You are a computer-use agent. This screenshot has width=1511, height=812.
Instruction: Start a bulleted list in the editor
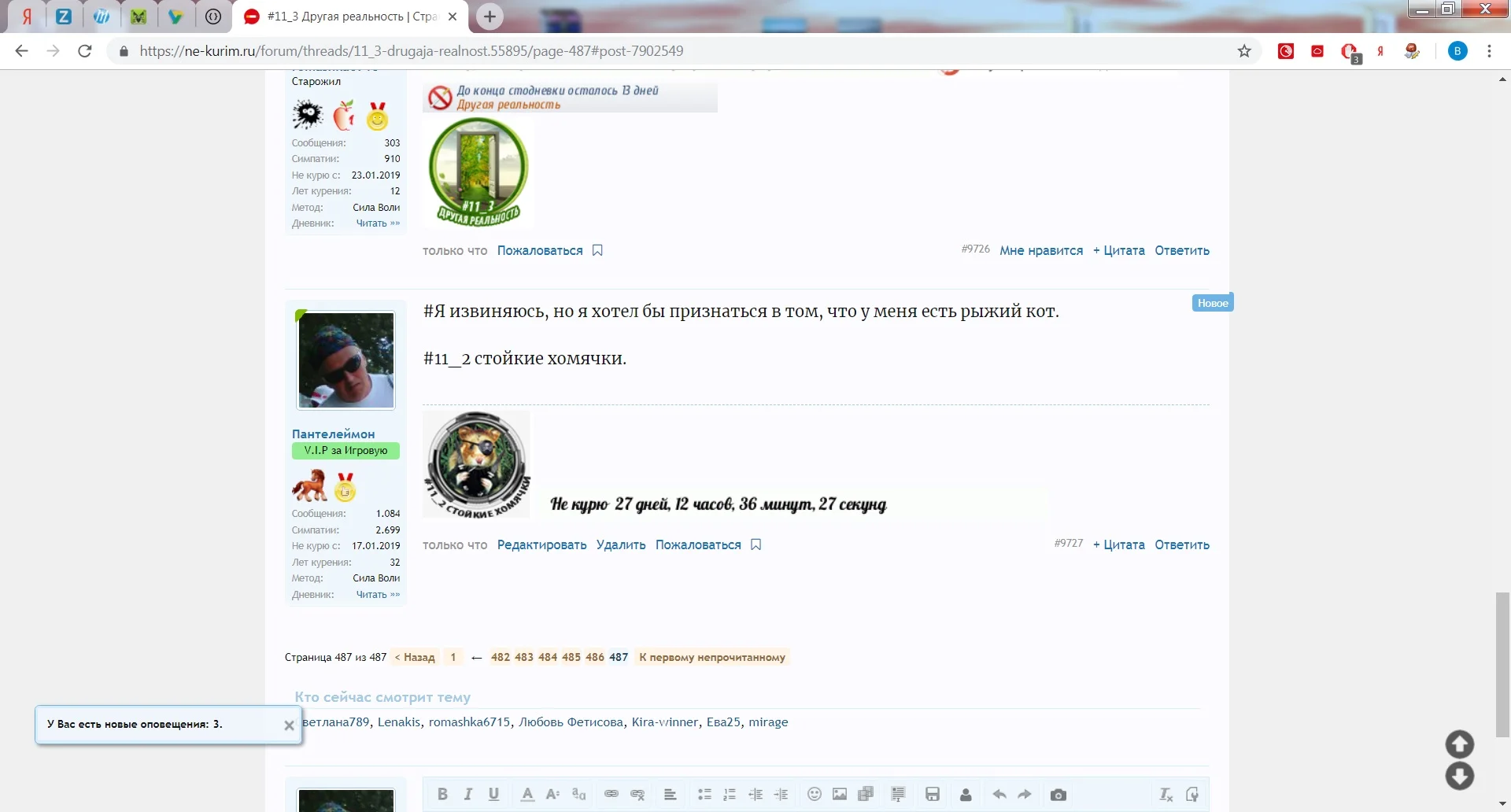coord(704,794)
